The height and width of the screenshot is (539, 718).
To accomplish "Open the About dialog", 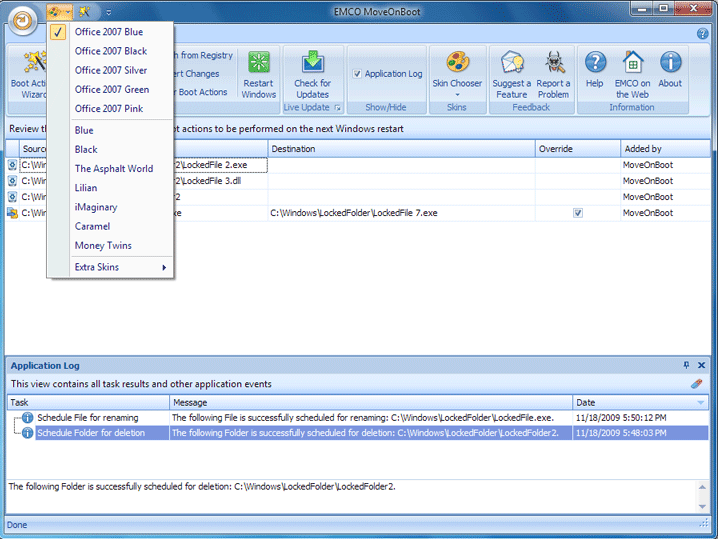I will pos(670,70).
